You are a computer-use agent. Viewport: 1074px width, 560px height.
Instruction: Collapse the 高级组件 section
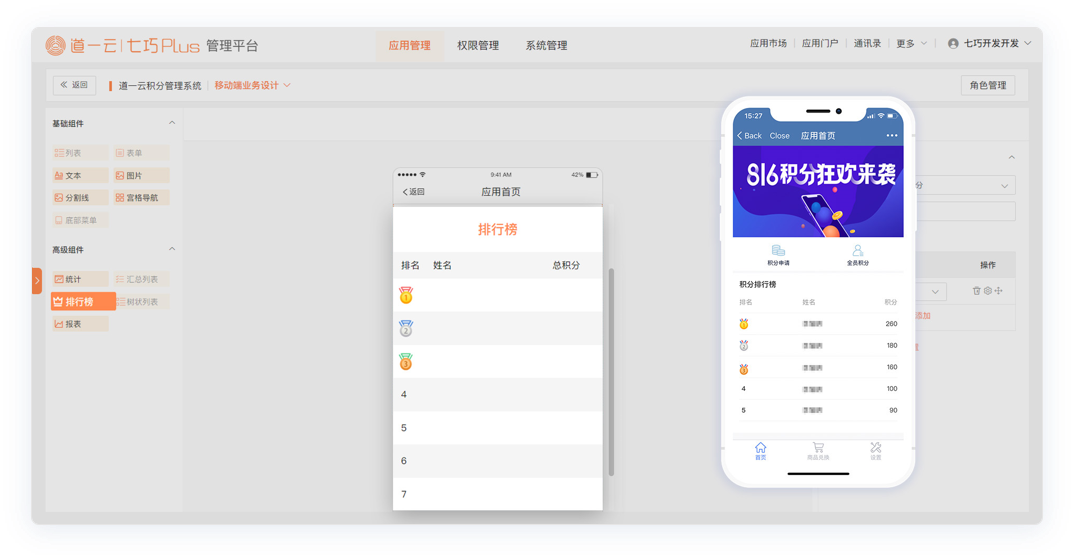(172, 250)
